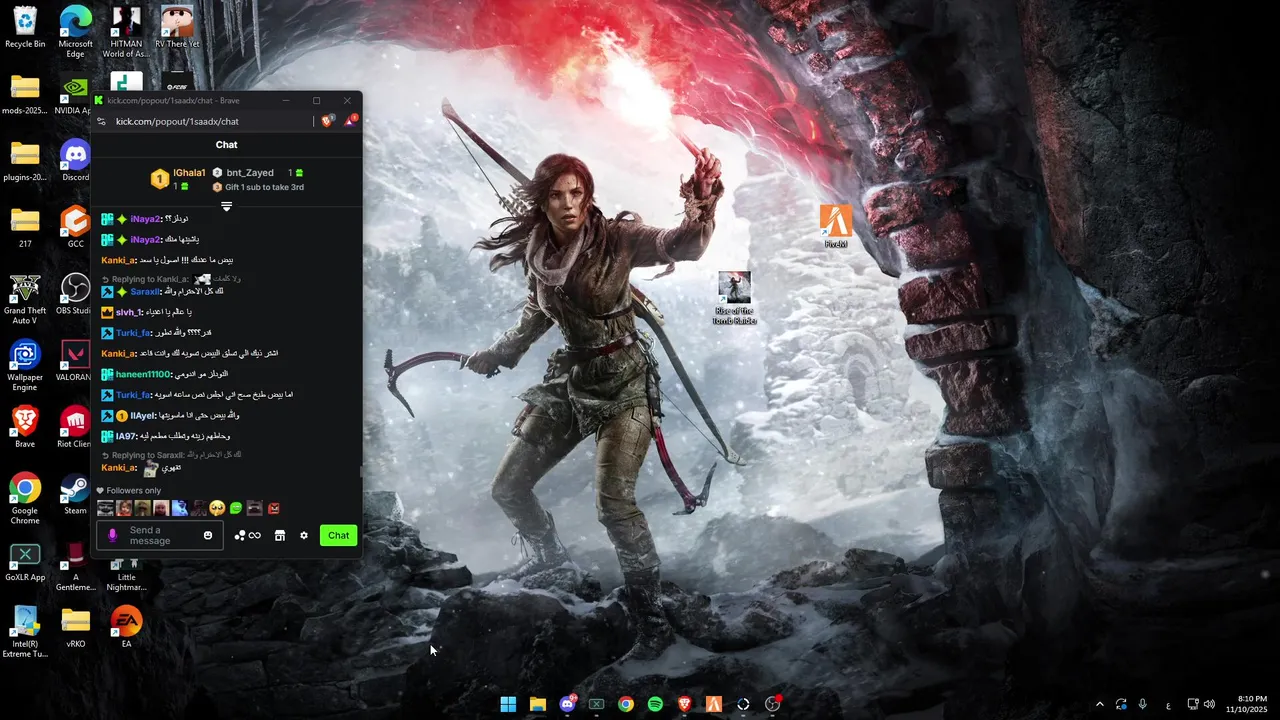Start Grand Theft Auto V from the desktop

pyautogui.click(x=25, y=300)
